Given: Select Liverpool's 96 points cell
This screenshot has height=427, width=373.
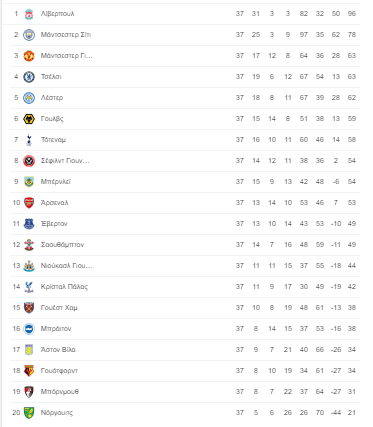Looking at the screenshot, I should (x=352, y=14).
